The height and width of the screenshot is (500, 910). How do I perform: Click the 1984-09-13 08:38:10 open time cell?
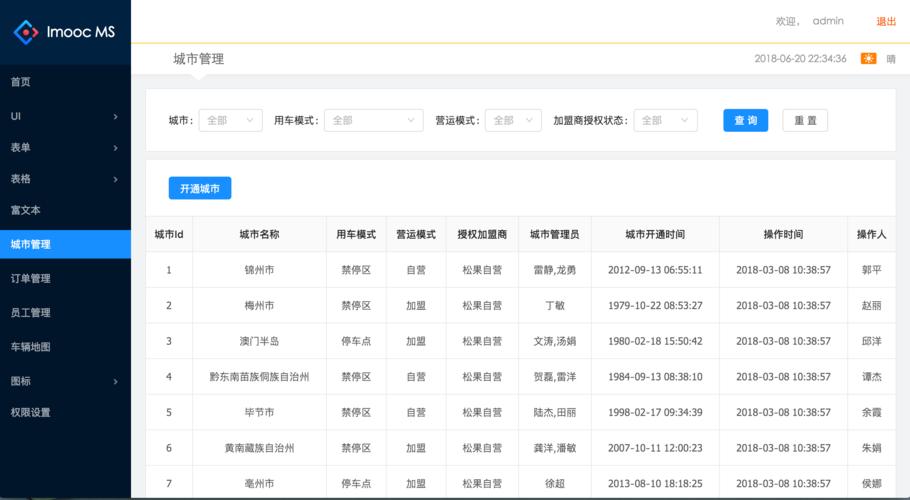pos(655,376)
